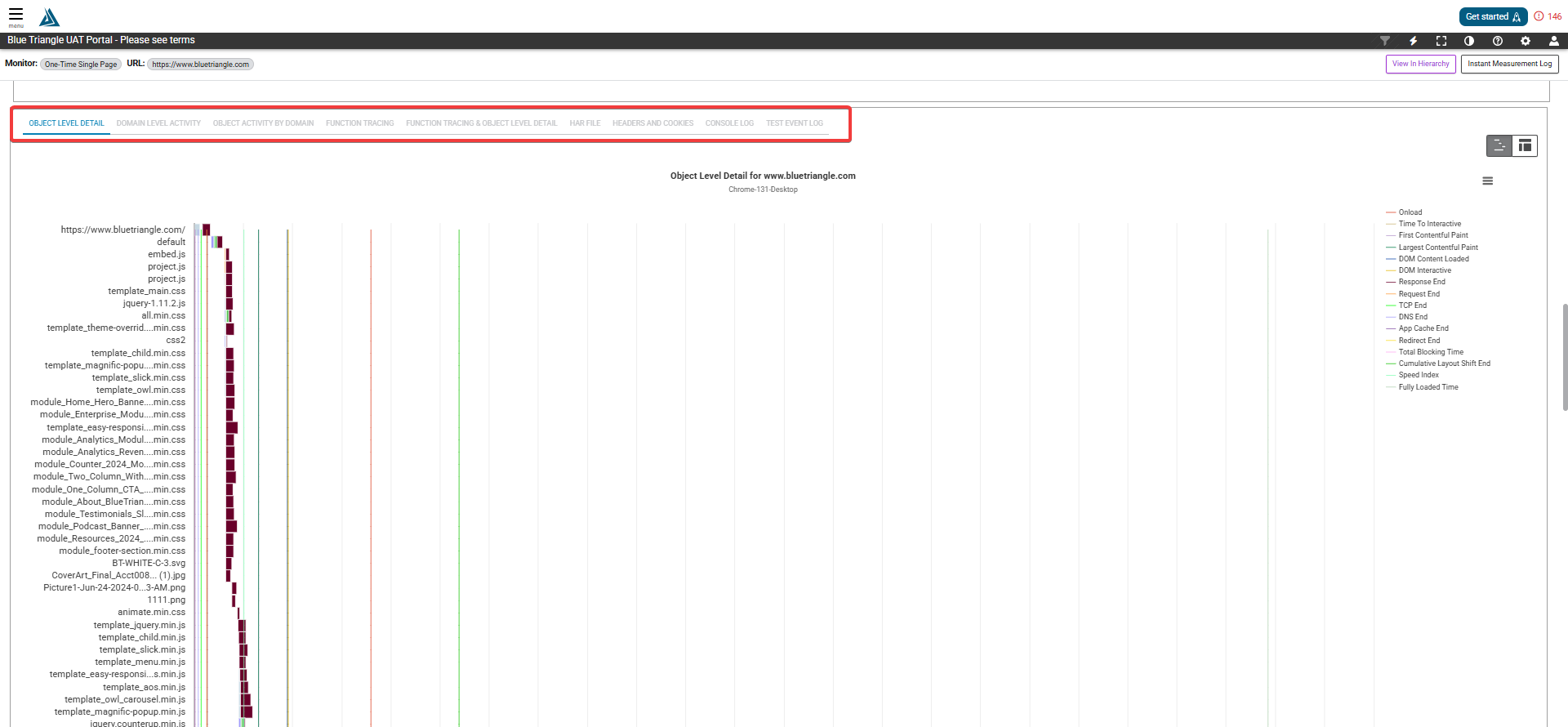This screenshot has width=1568, height=727.
Task: Click the Get started button
Action: pyautogui.click(x=1493, y=16)
